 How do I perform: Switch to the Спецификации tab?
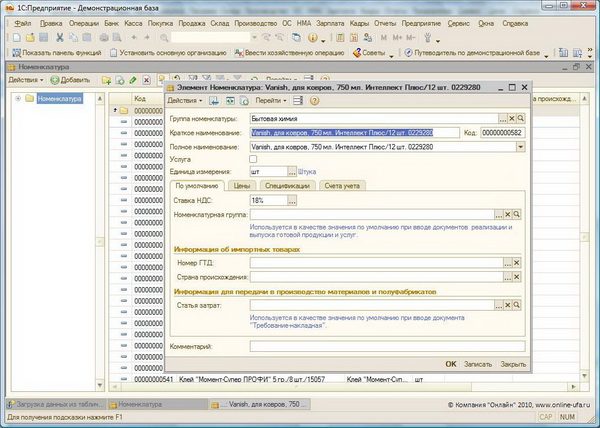287,186
